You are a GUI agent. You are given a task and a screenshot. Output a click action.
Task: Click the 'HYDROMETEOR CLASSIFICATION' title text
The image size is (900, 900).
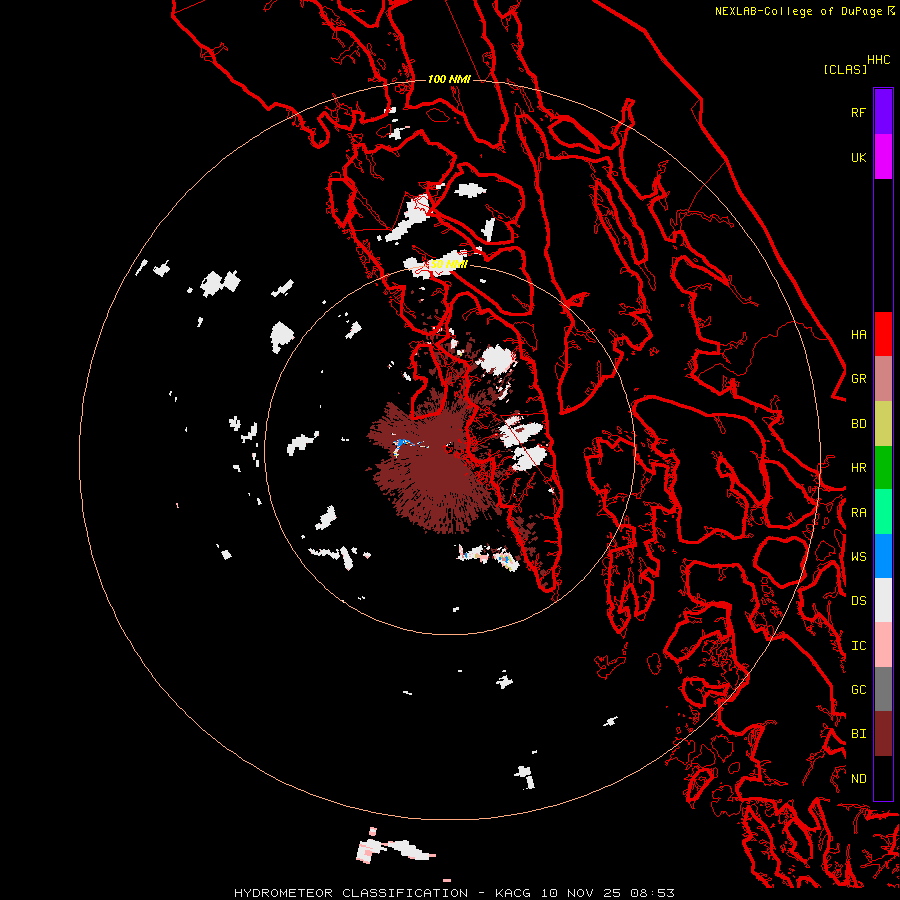pos(351,893)
